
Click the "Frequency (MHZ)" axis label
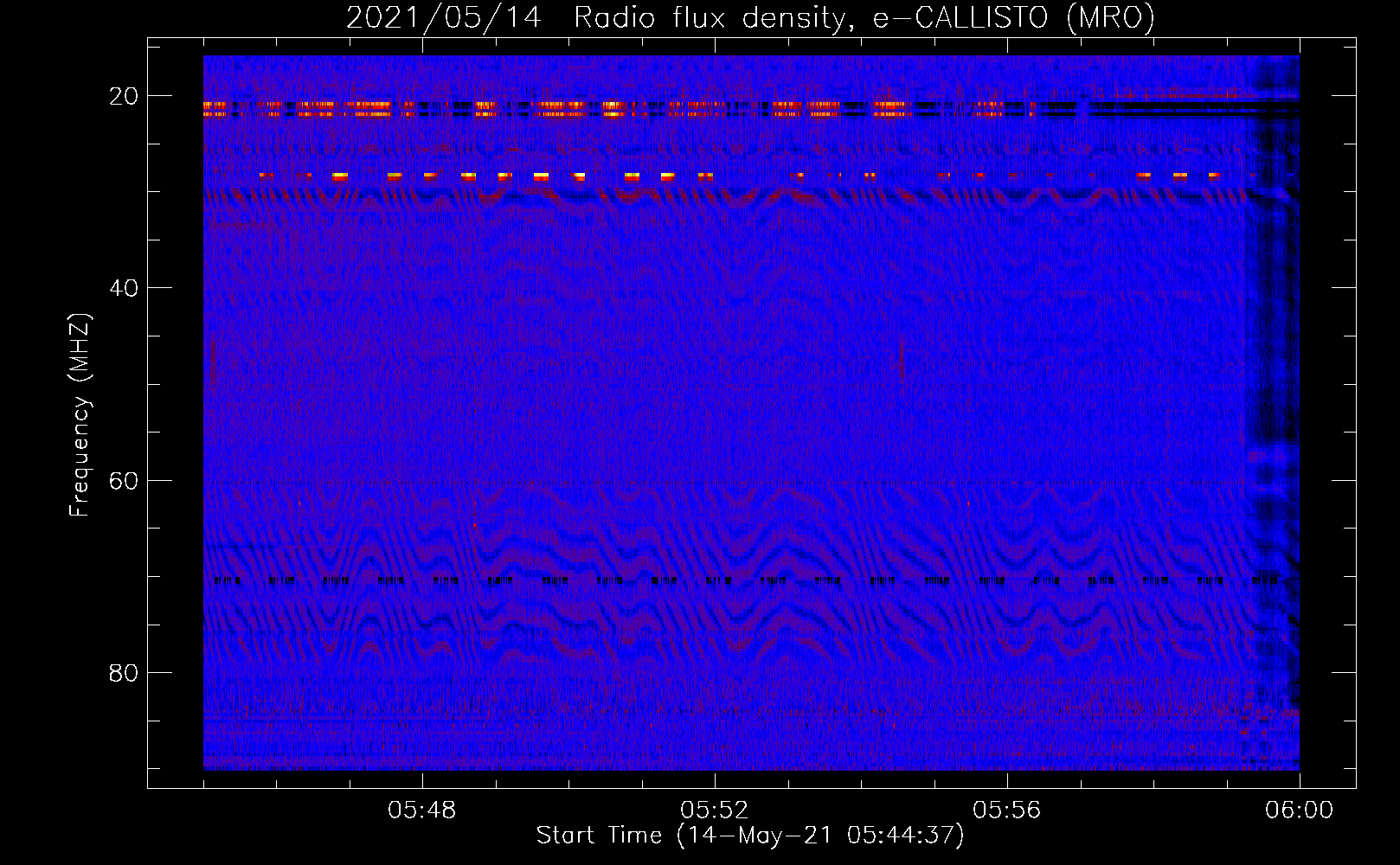tap(80, 415)
